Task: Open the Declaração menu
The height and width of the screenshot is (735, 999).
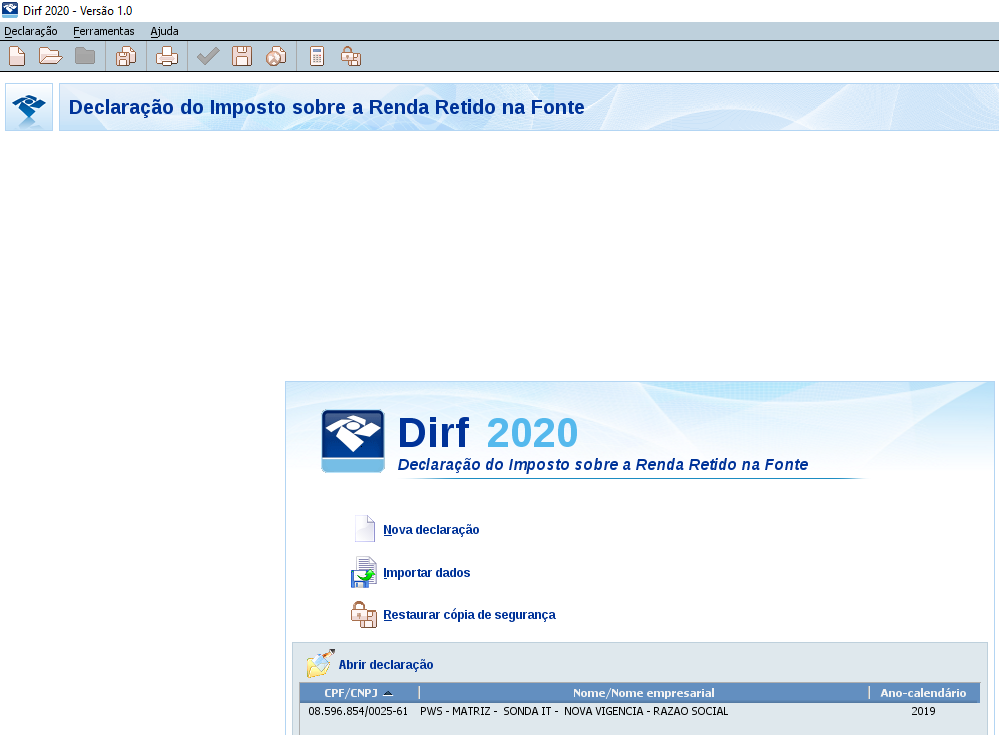Action: tap(31, 31)
